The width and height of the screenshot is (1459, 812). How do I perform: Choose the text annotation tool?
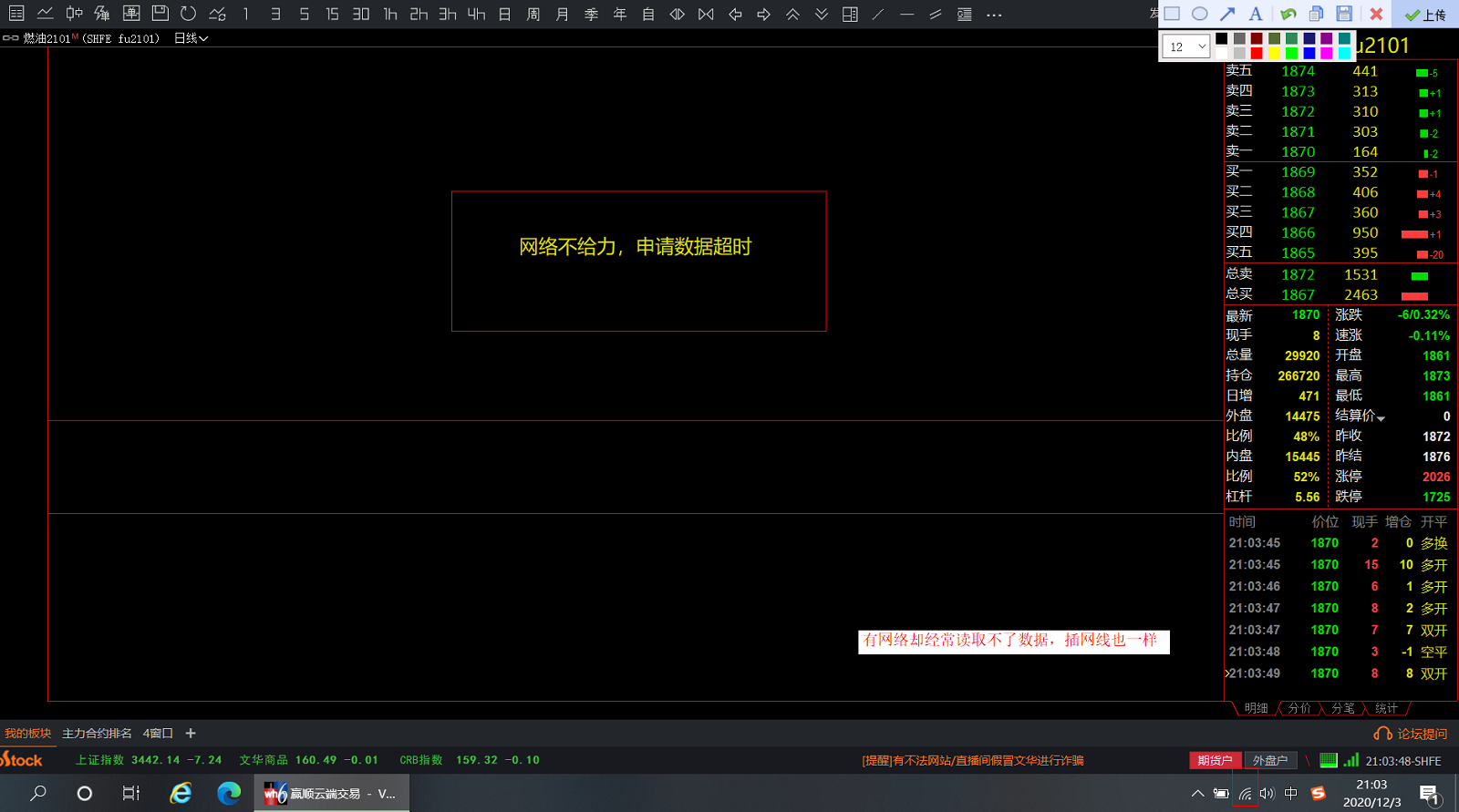pos(1256,14)
